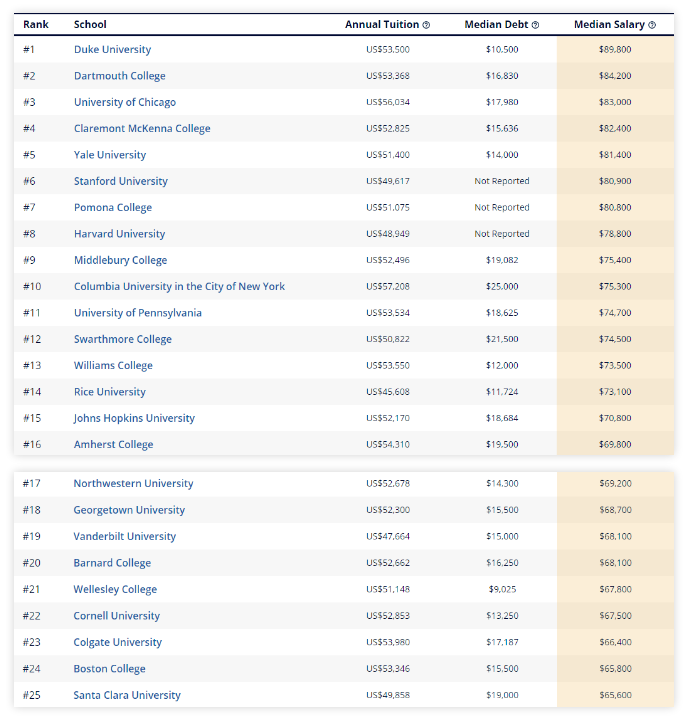Click the rank #25 cell
The image size is (688, 718).
click(x=32, y=695)
